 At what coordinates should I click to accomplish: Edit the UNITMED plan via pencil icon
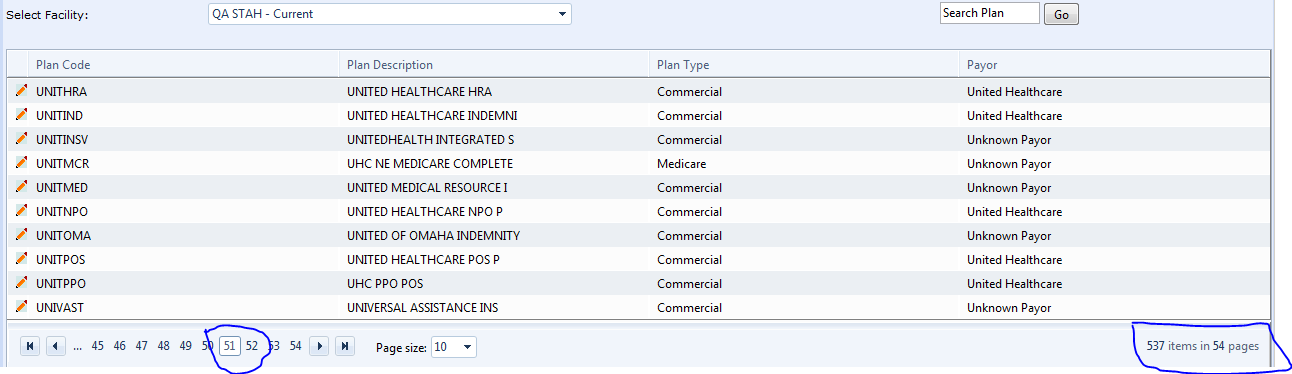pyautogui.click(x=21, y=187)
